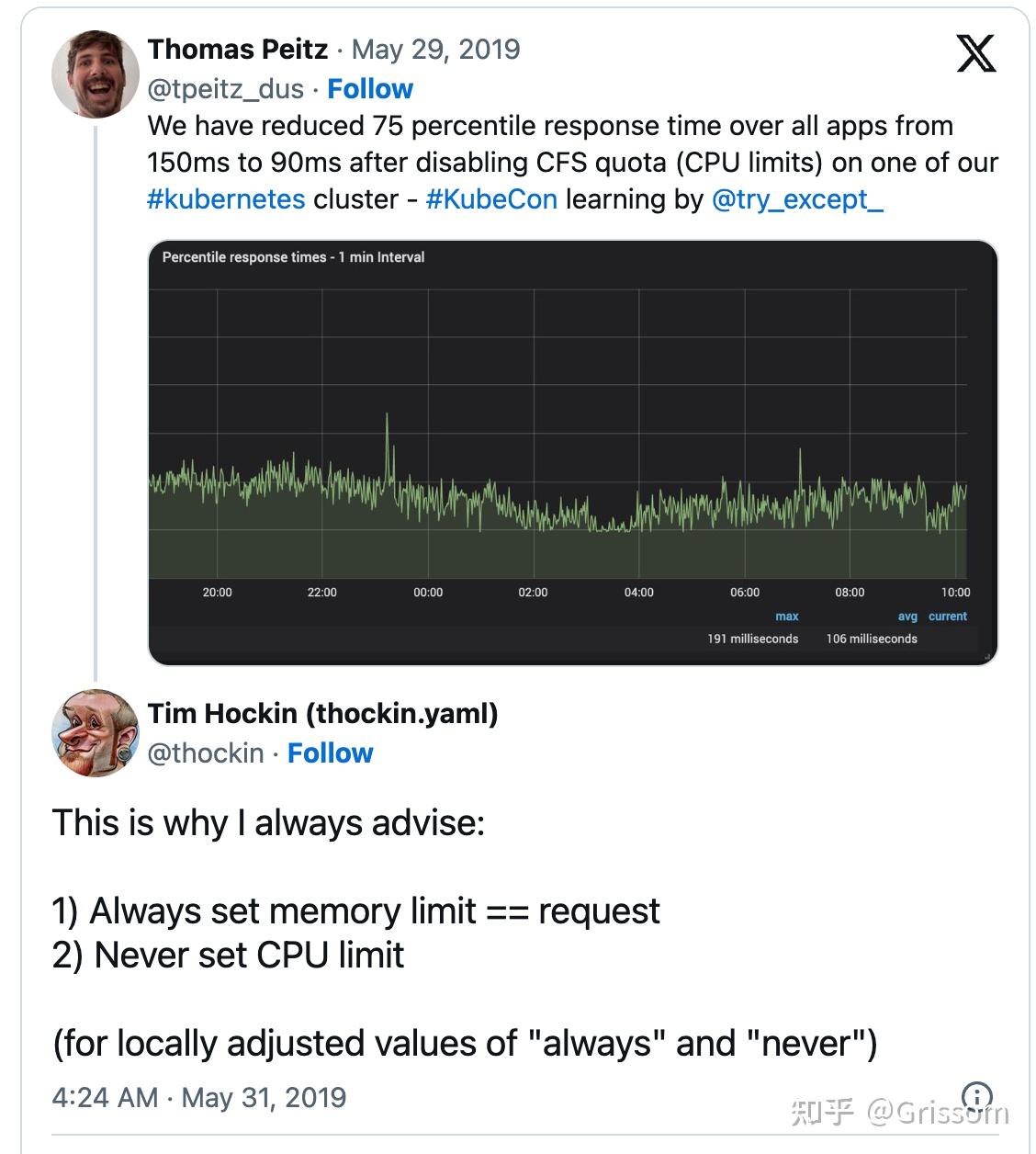The width and height of the screenshot is (1036, 1154).
Task: Open the @thockin handle link
Action: (x=206, y=752)
